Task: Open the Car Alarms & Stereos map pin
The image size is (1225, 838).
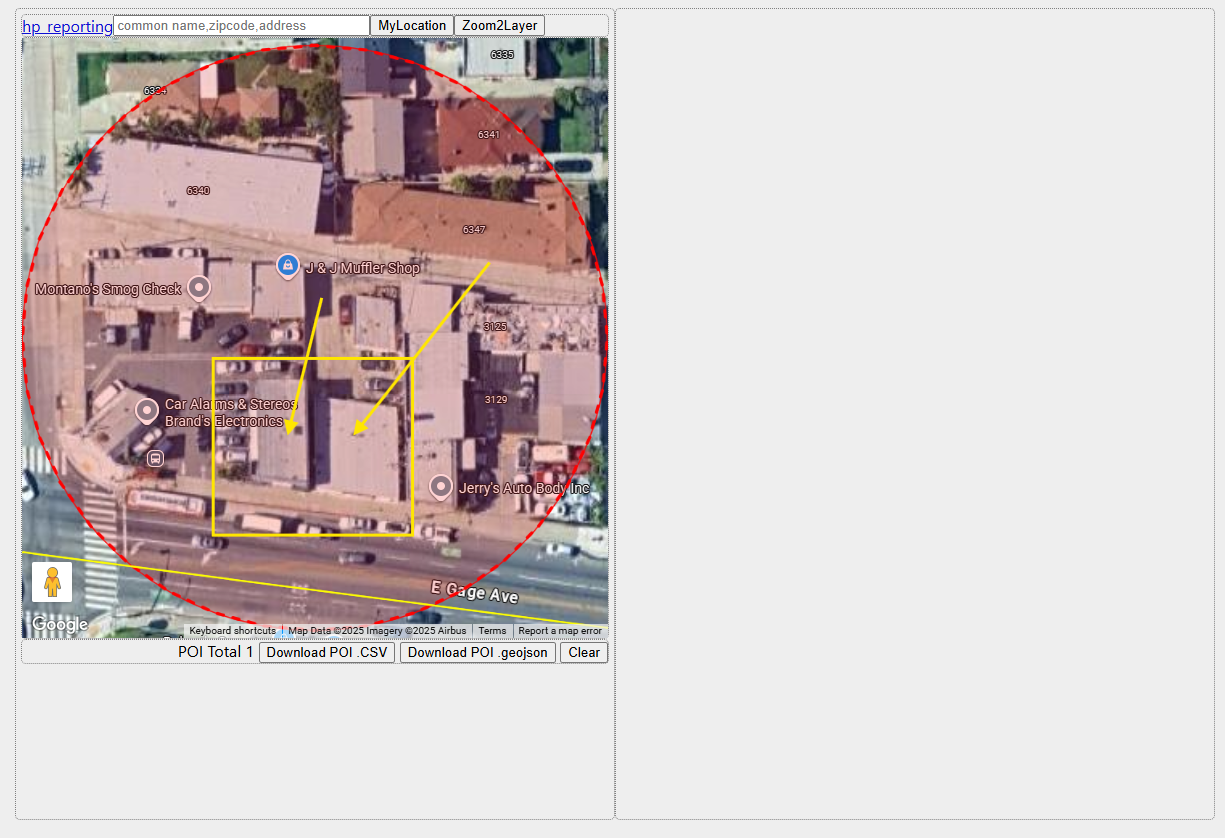Action: click(x=147, y=411)
